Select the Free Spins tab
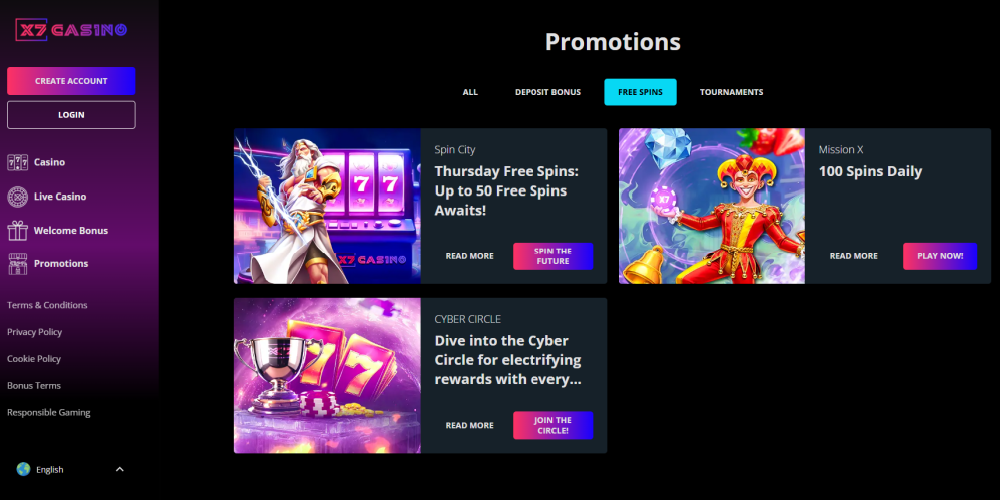 640,92
